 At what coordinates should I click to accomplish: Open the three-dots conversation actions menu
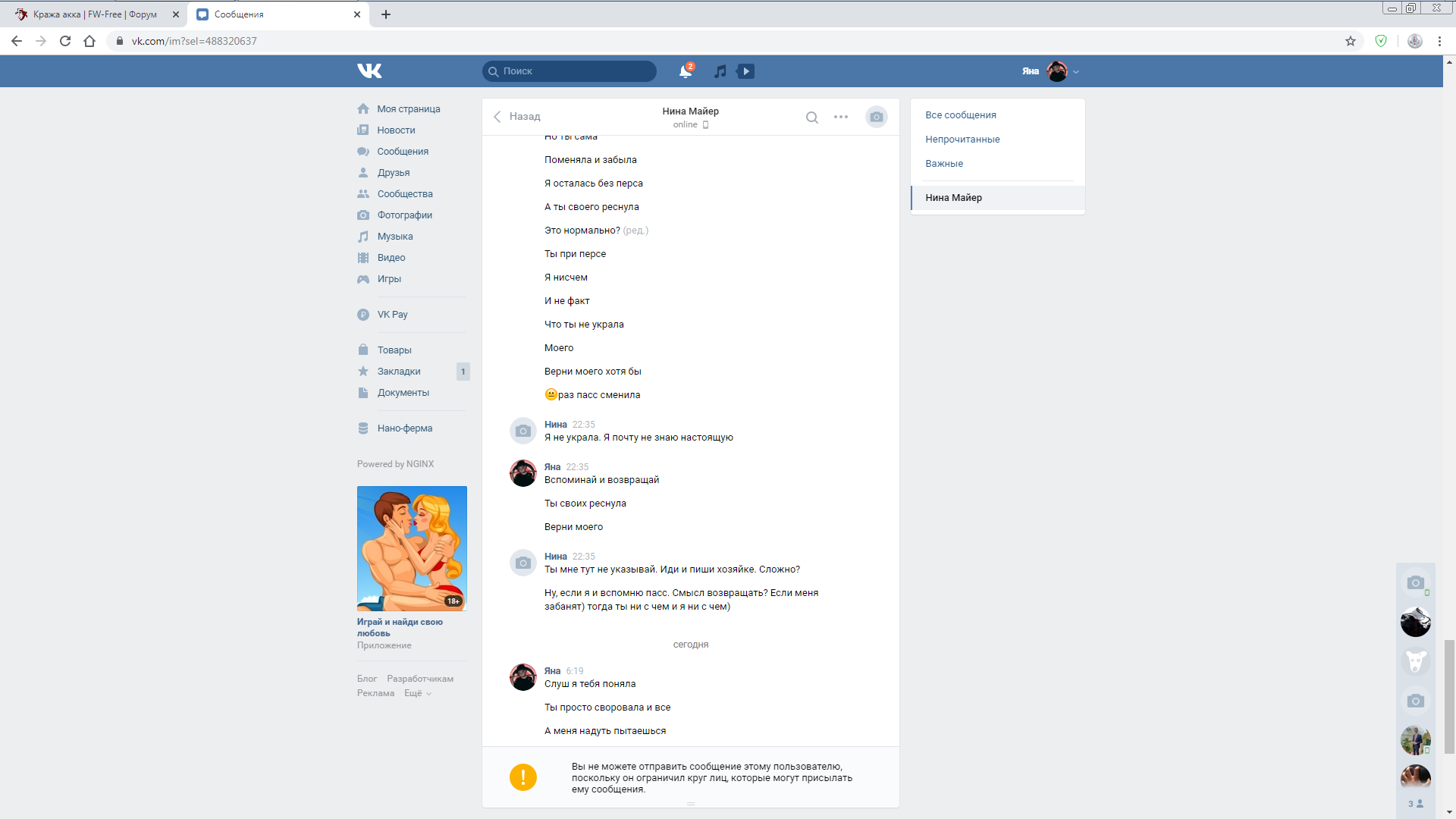pyautogui.click(x=841, y=117)
